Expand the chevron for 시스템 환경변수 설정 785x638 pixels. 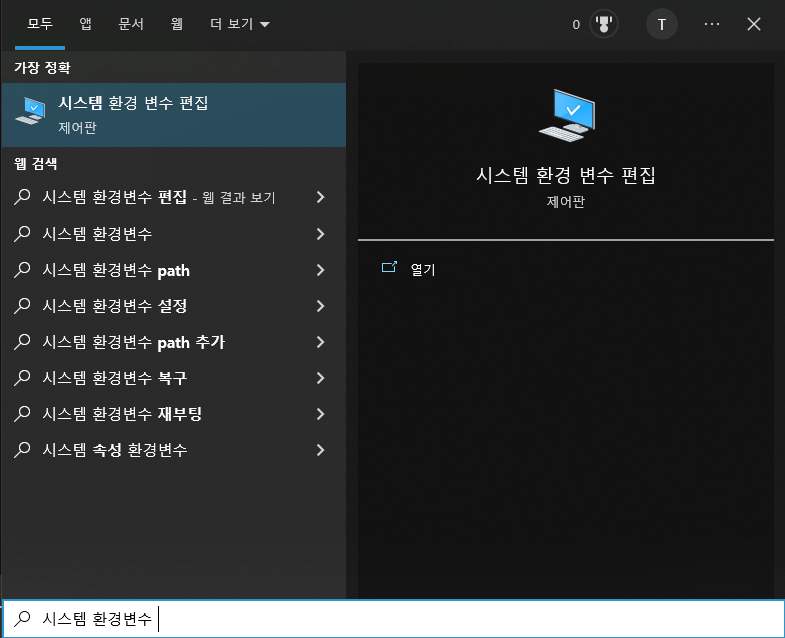pyautogui.click(x=320, y=306)
